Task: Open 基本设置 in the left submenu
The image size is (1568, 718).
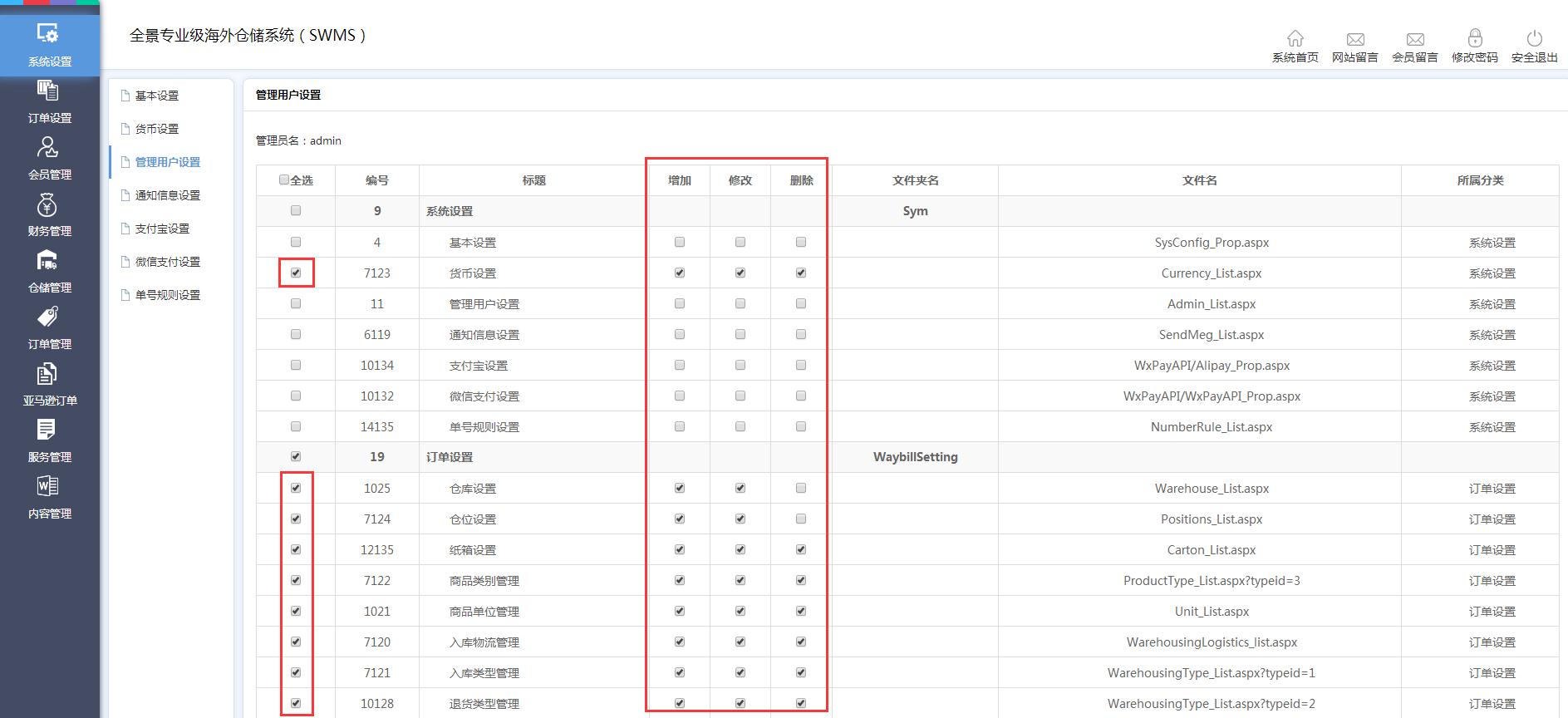Action: click(x=157, y=96)
